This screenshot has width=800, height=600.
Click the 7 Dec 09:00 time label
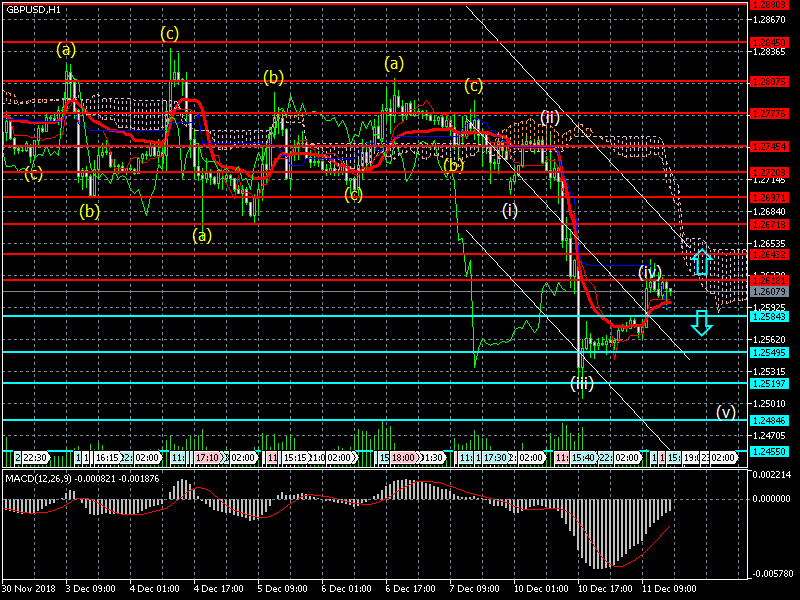[x=476, y=589]
